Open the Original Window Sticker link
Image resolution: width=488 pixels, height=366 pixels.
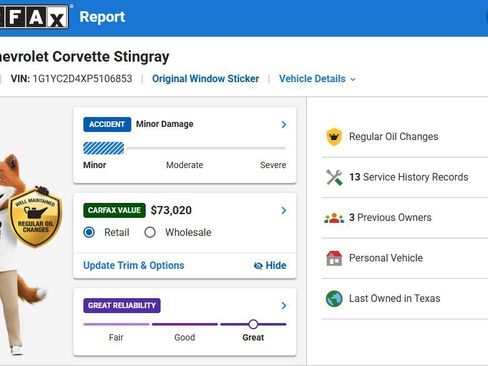click(205, 79)
